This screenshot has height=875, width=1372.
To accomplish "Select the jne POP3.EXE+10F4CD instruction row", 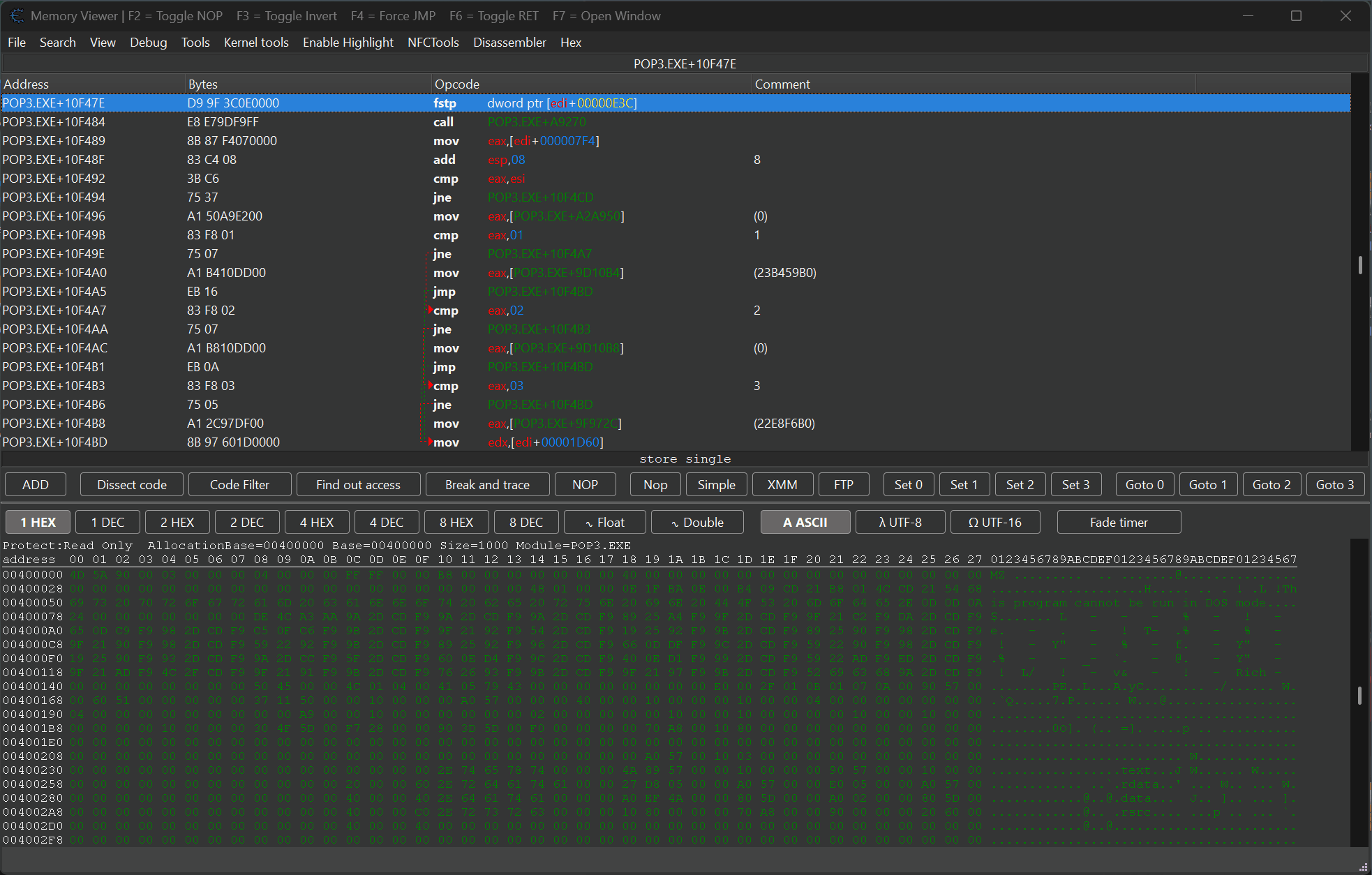I will pos(676,197).
